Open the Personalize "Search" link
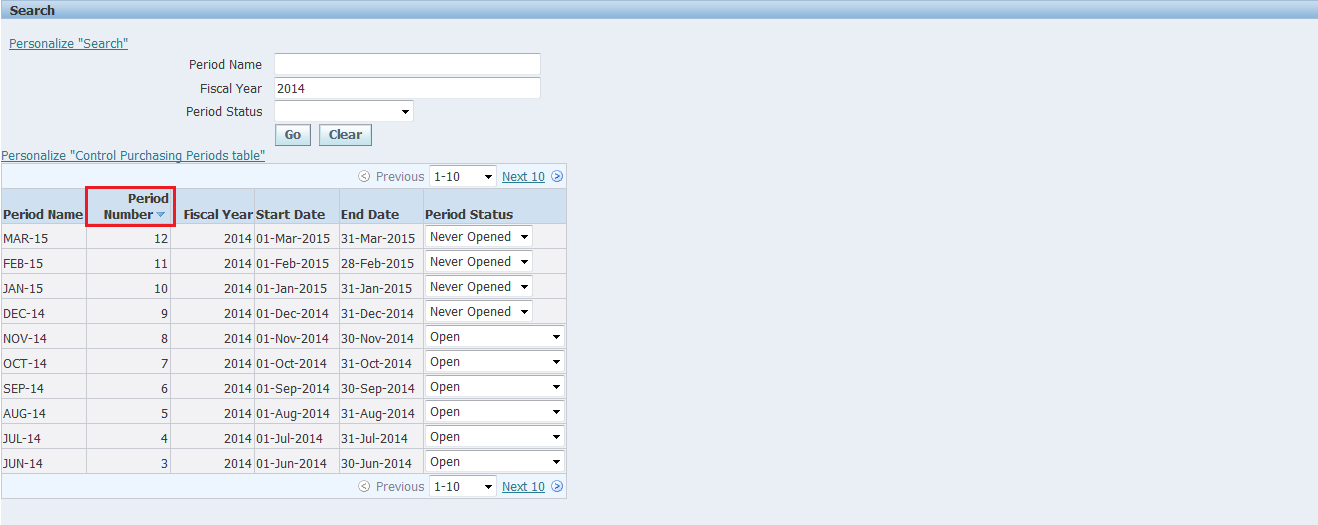The height and width of the screenshot is (525, 1318). tap(69, 44)
